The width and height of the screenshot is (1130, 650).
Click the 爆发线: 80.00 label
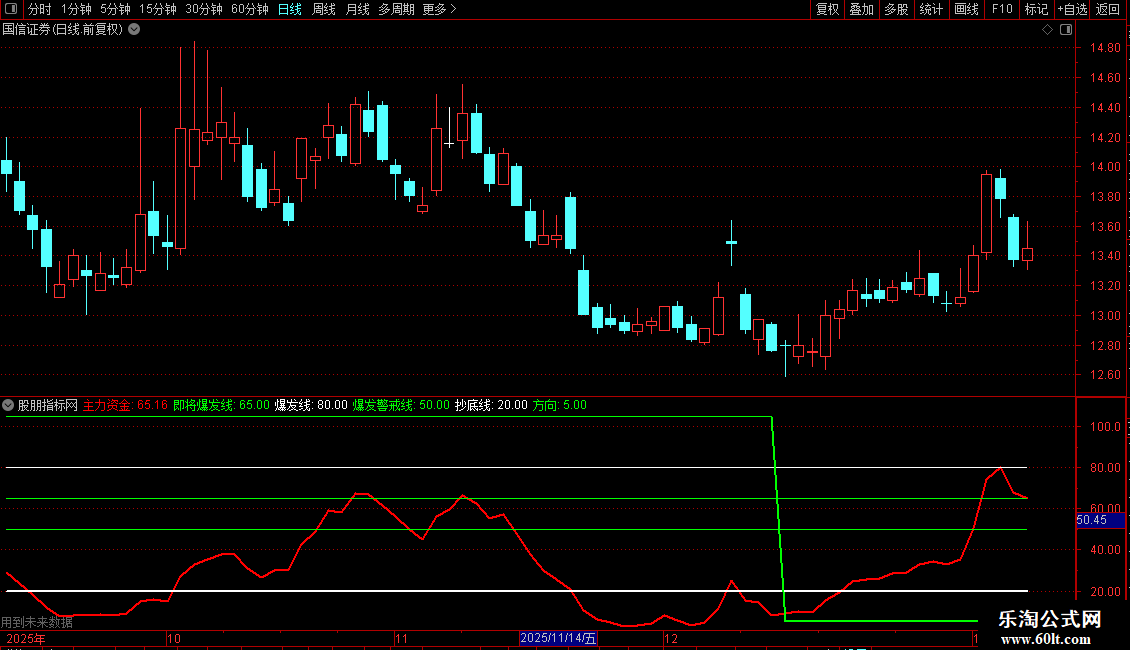click(311, 405)
